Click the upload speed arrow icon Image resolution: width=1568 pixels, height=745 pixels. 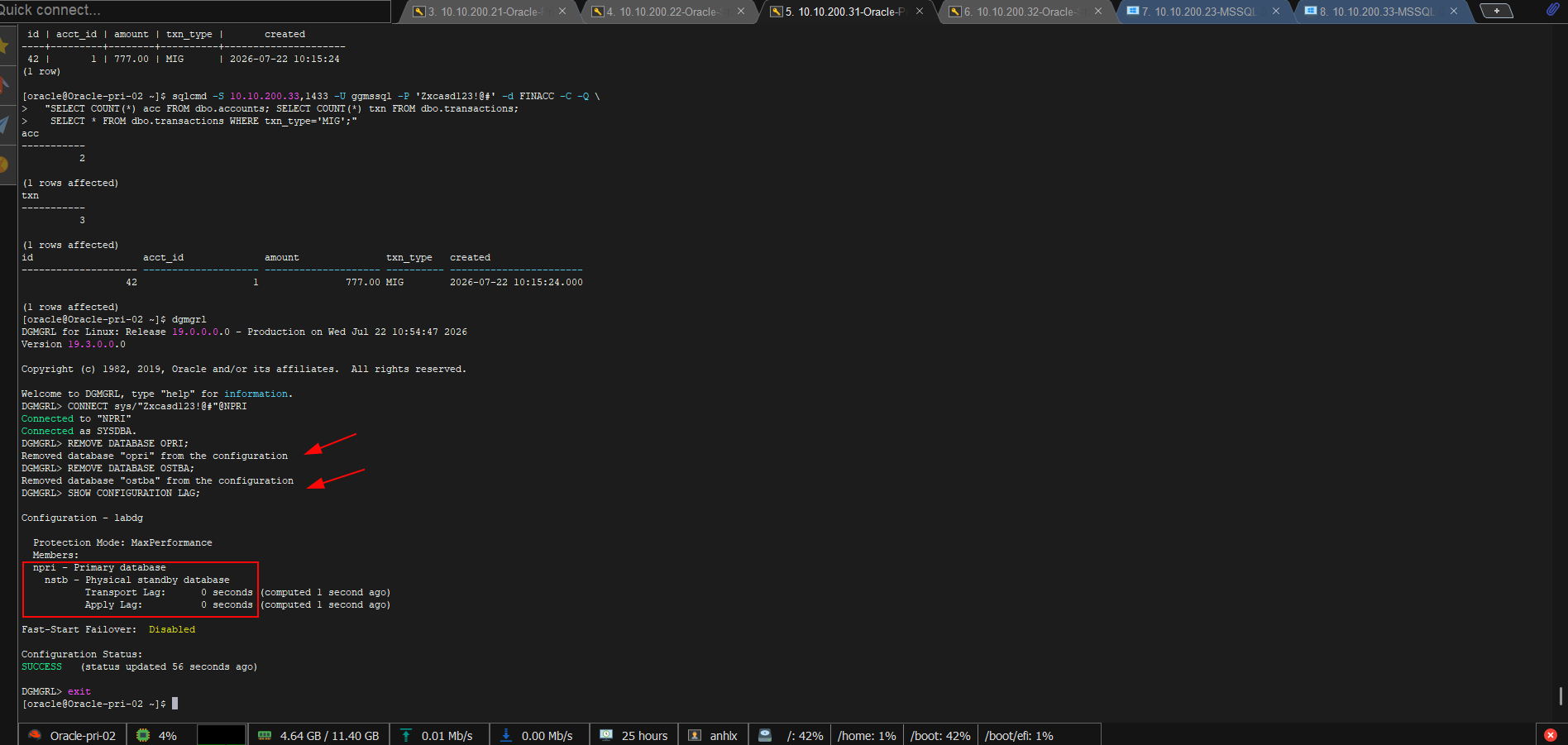[x=406, y=735]
